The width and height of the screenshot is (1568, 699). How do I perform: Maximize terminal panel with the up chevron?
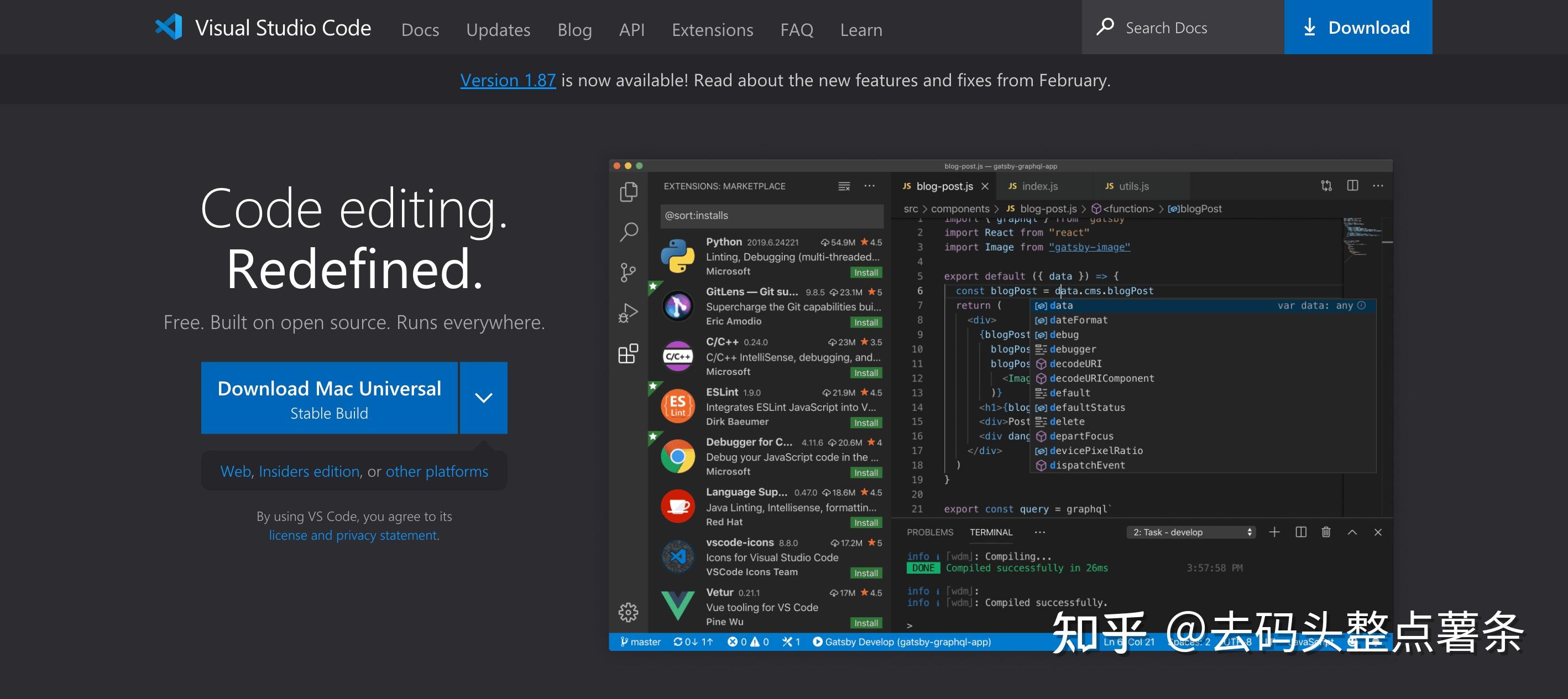[x=1352, y=532]
